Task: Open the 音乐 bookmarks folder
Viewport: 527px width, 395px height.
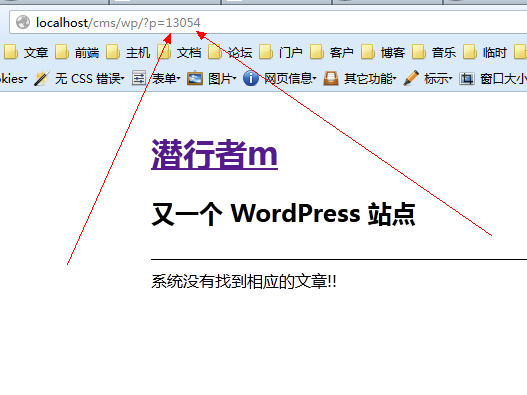Action: tap(434, 52)
